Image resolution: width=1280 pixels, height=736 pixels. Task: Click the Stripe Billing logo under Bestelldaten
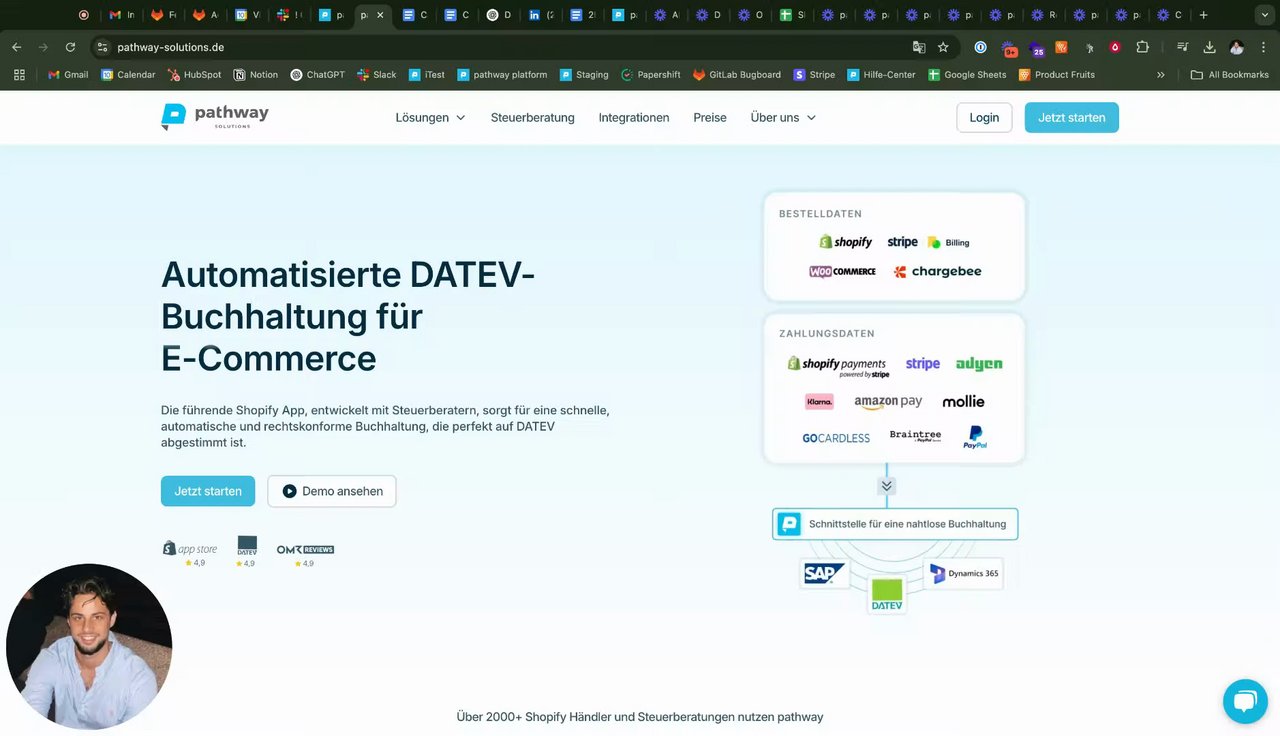[x=928, y=242]
